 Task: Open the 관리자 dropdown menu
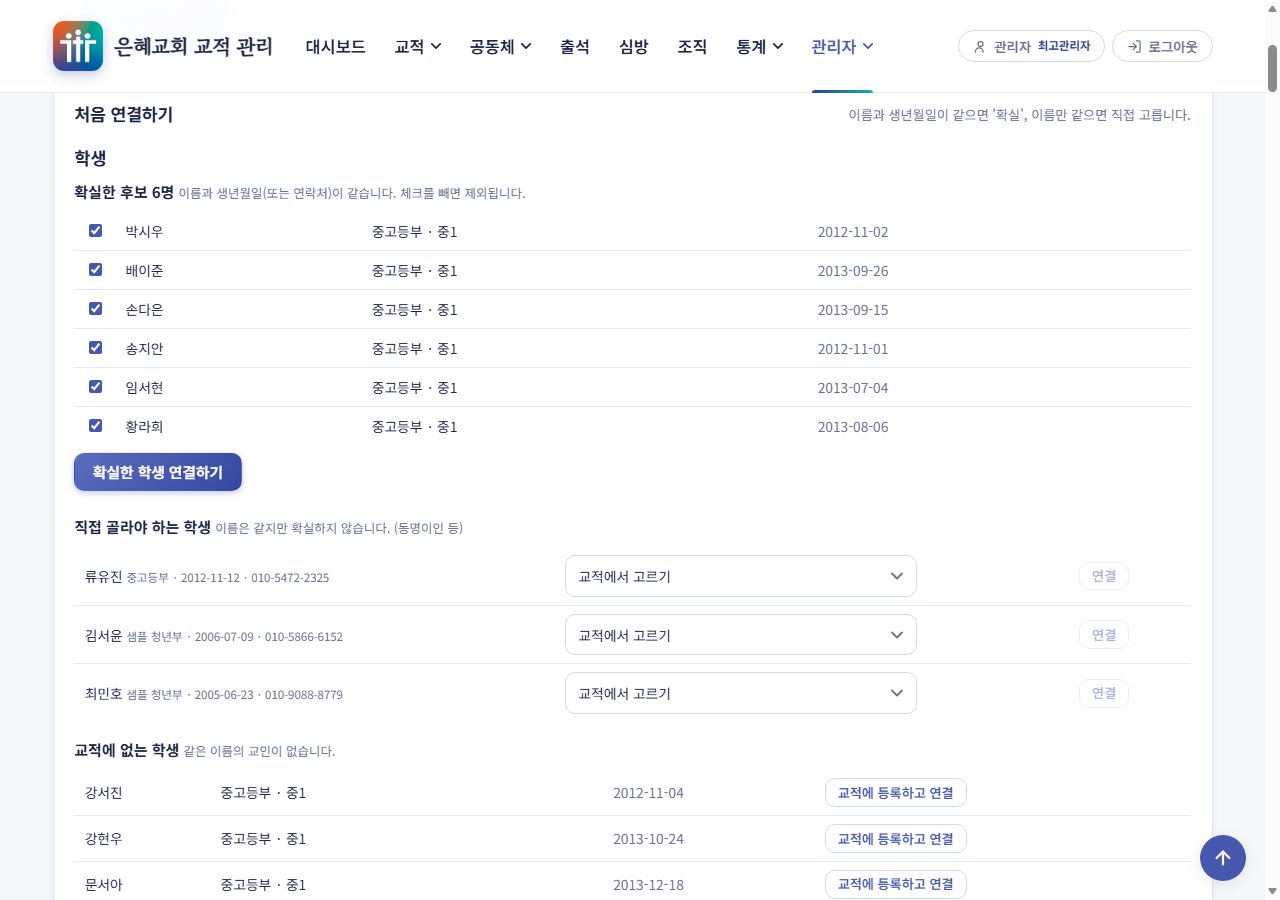click(x=842, y=46)
